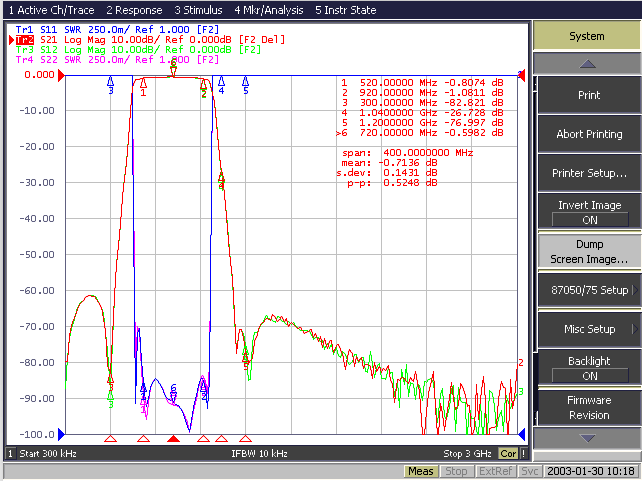
Task: Select the Tr4 S22 SWR trace label
Action: 117,60
